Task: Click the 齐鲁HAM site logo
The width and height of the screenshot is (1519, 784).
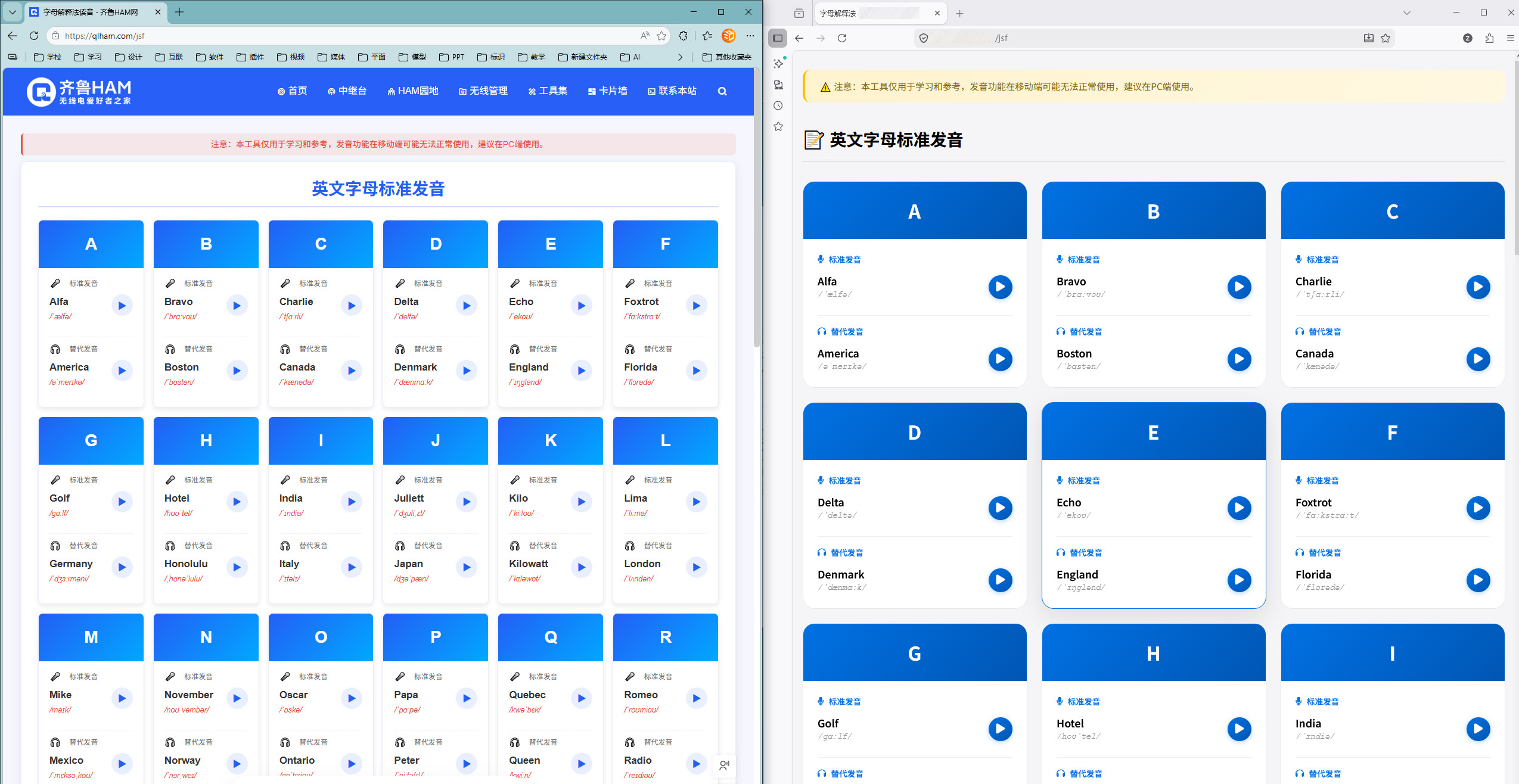Action: tap(79, 91)
